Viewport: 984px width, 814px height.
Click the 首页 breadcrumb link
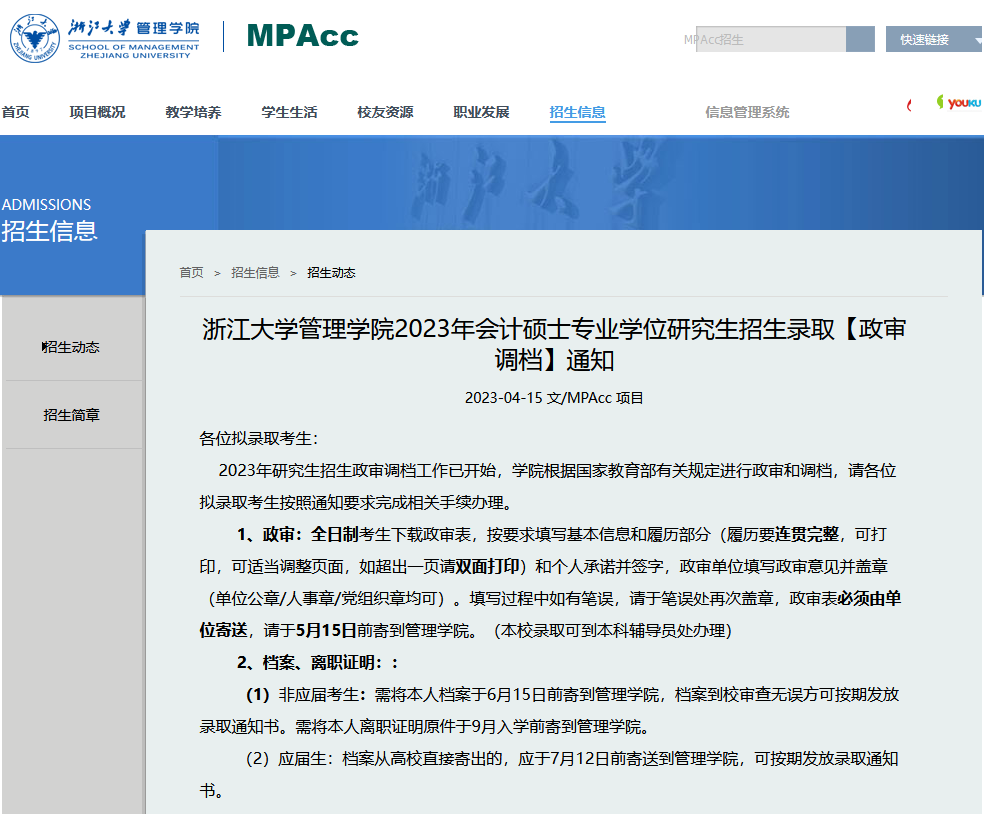(191, 272)
